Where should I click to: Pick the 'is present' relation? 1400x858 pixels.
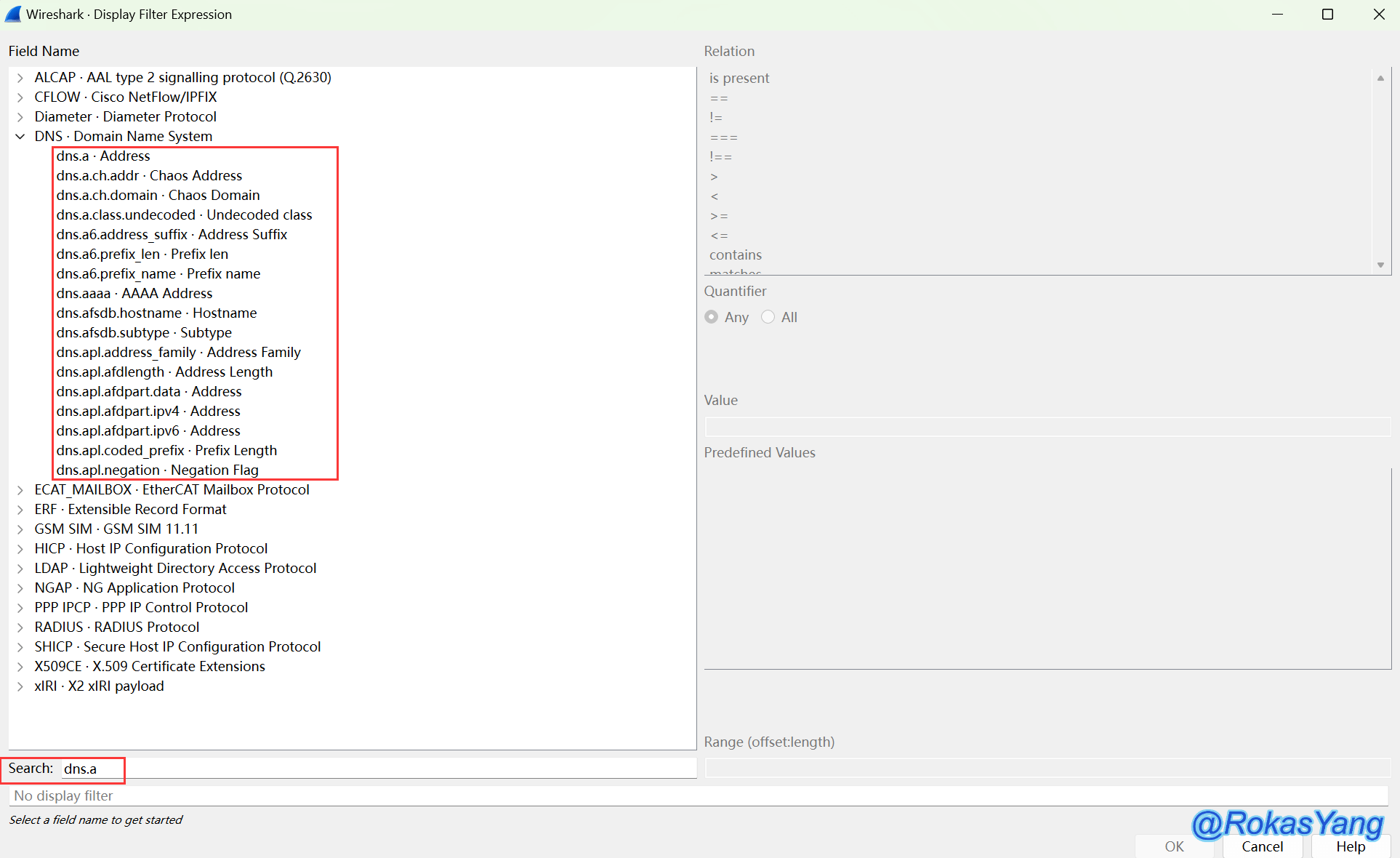pyautogui.click(x=739, y=79)
